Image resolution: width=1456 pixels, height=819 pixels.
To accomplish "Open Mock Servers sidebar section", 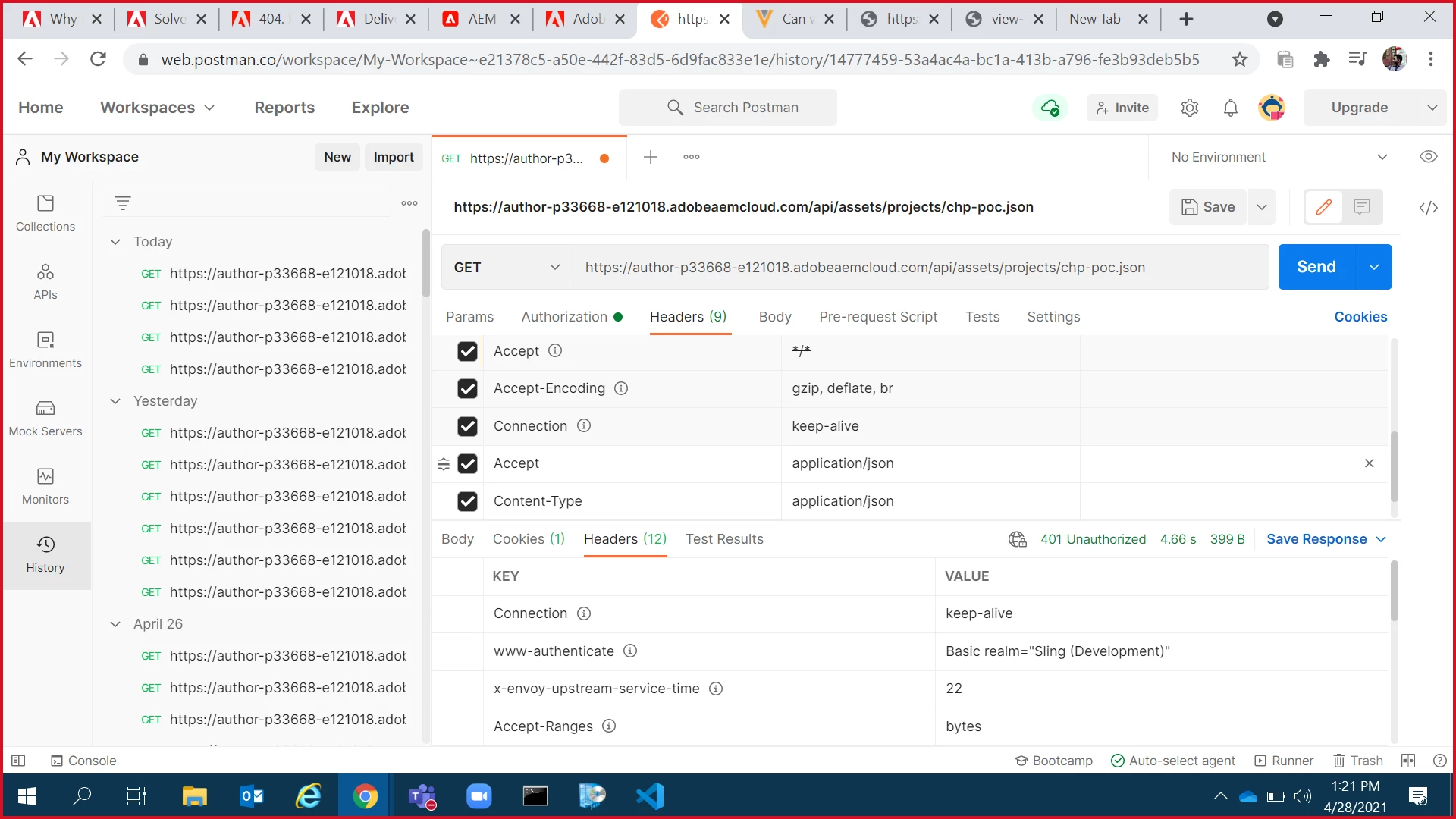I will point(45,418).
